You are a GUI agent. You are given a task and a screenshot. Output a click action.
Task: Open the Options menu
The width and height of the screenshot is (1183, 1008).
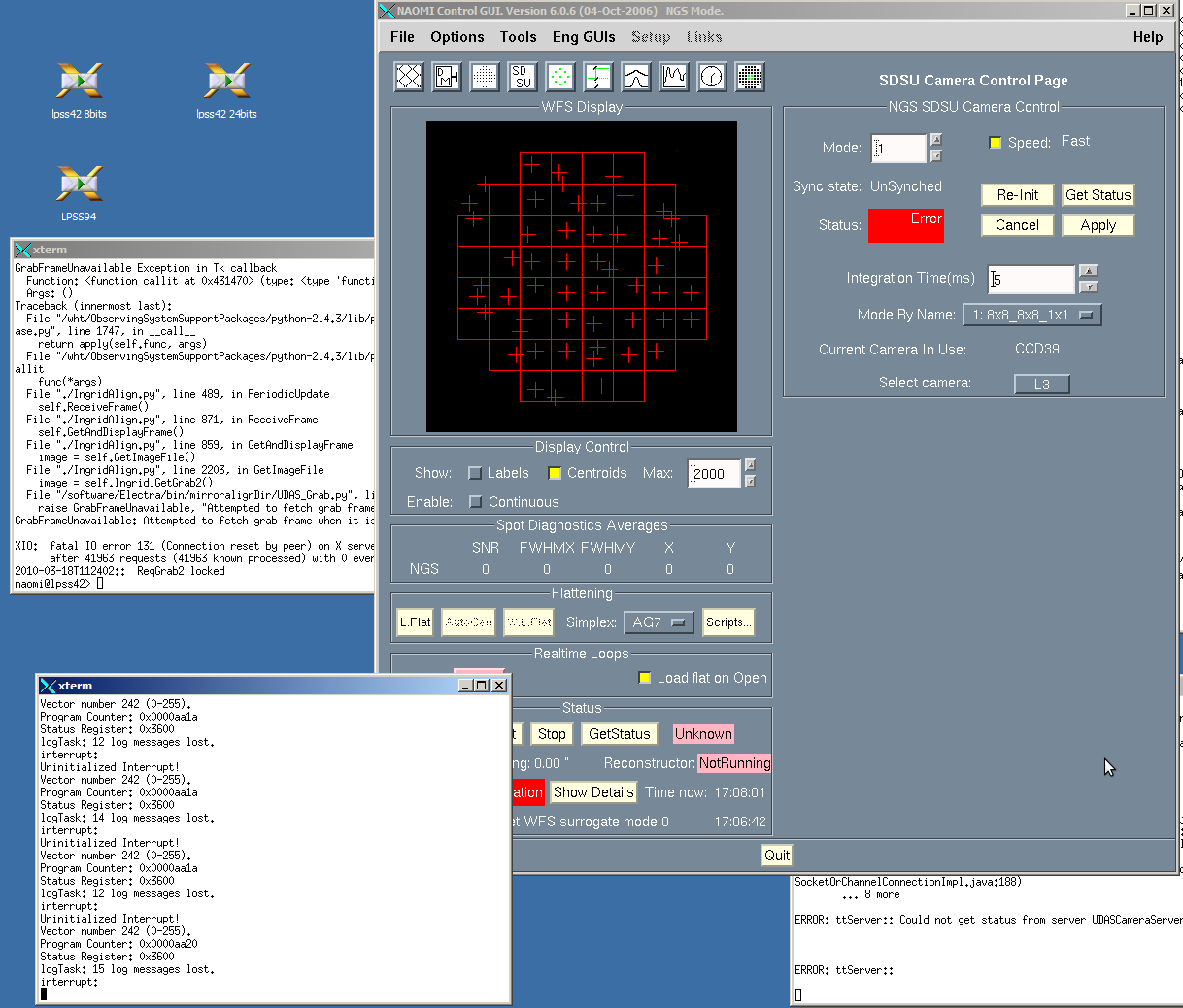[x=457, y=37]
